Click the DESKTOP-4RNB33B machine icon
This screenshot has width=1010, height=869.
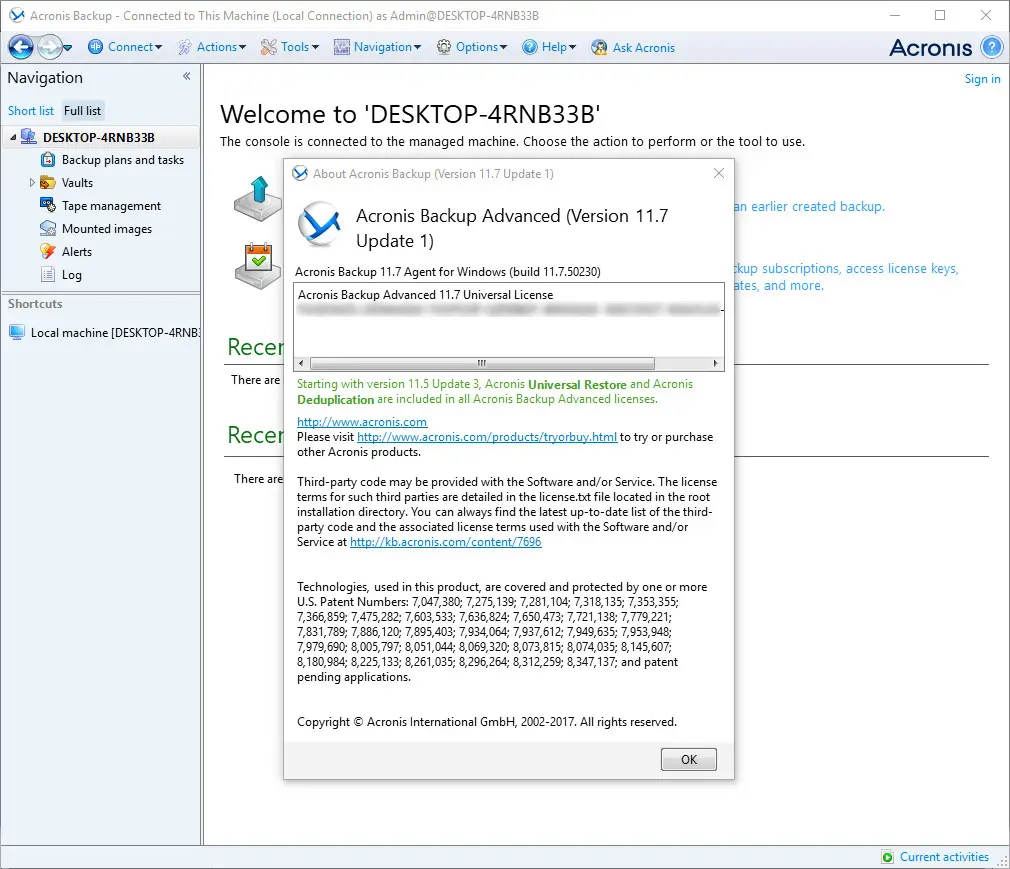28,137
